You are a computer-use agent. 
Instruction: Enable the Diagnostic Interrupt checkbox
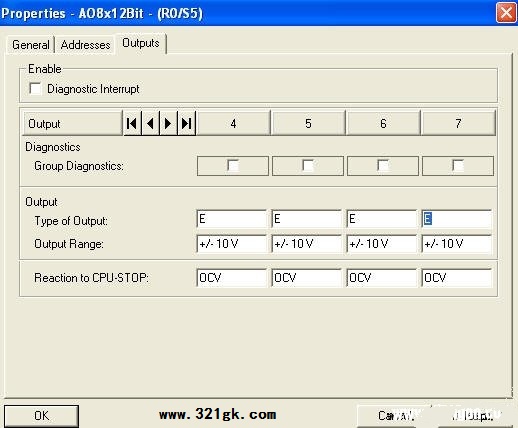click(x=35, y=89)
